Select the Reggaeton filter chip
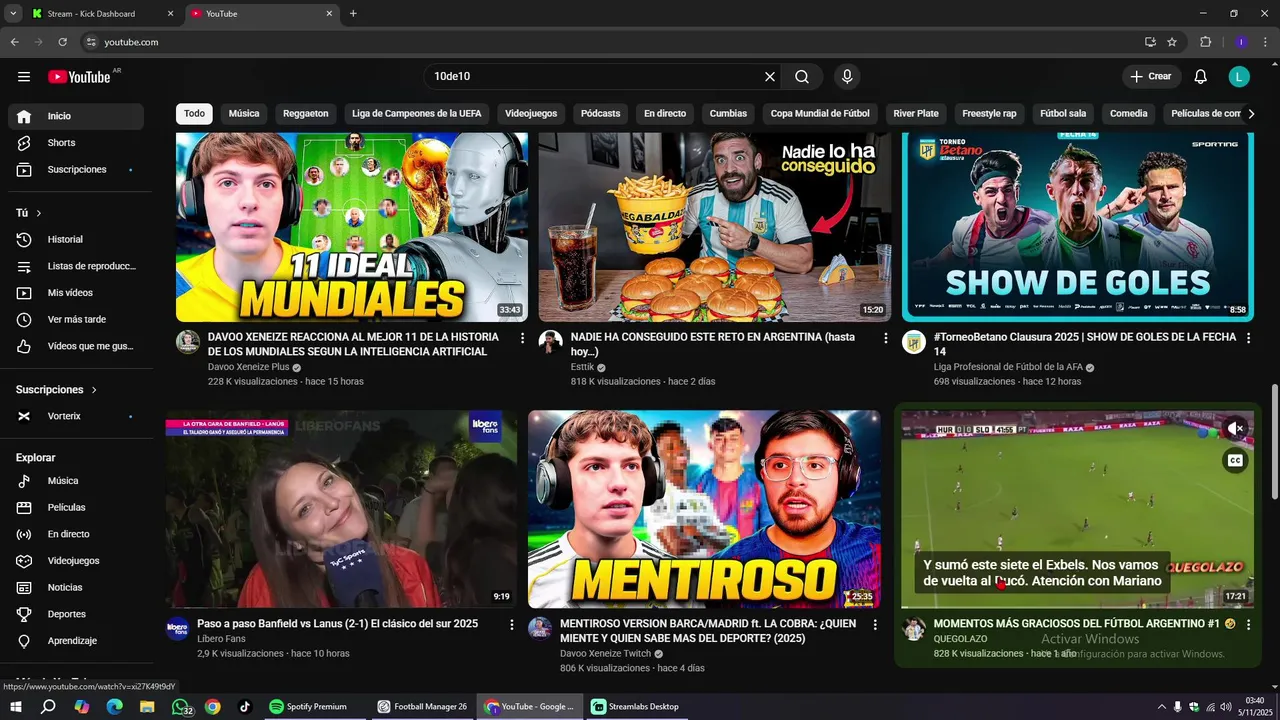1280x720 pixels. click(305, 114)
